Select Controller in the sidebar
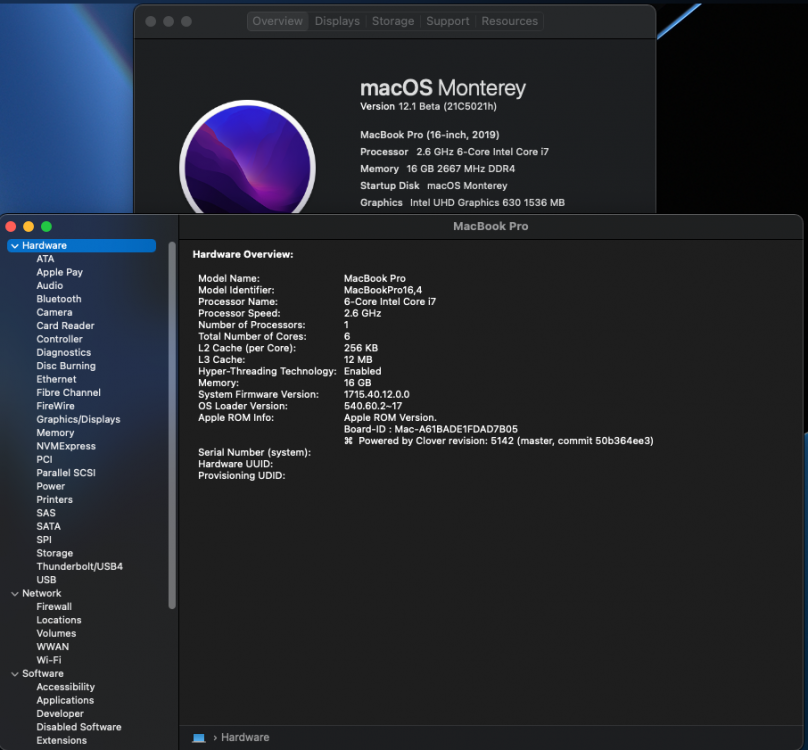 [59, 339]
